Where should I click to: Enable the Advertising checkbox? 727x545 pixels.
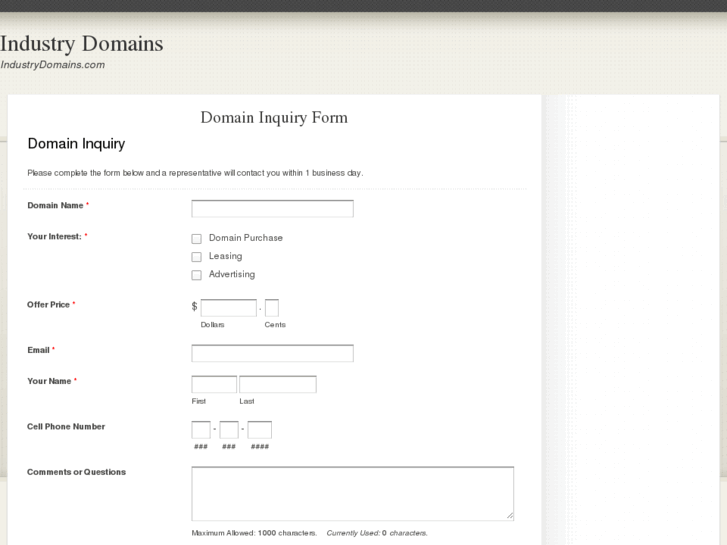click(x=197, y=275)
